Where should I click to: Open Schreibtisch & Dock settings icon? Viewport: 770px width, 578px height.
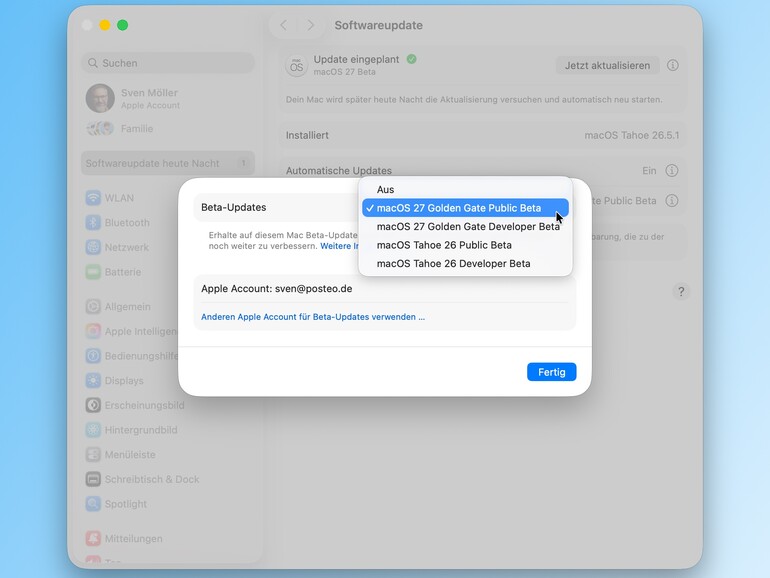point(93,479)
